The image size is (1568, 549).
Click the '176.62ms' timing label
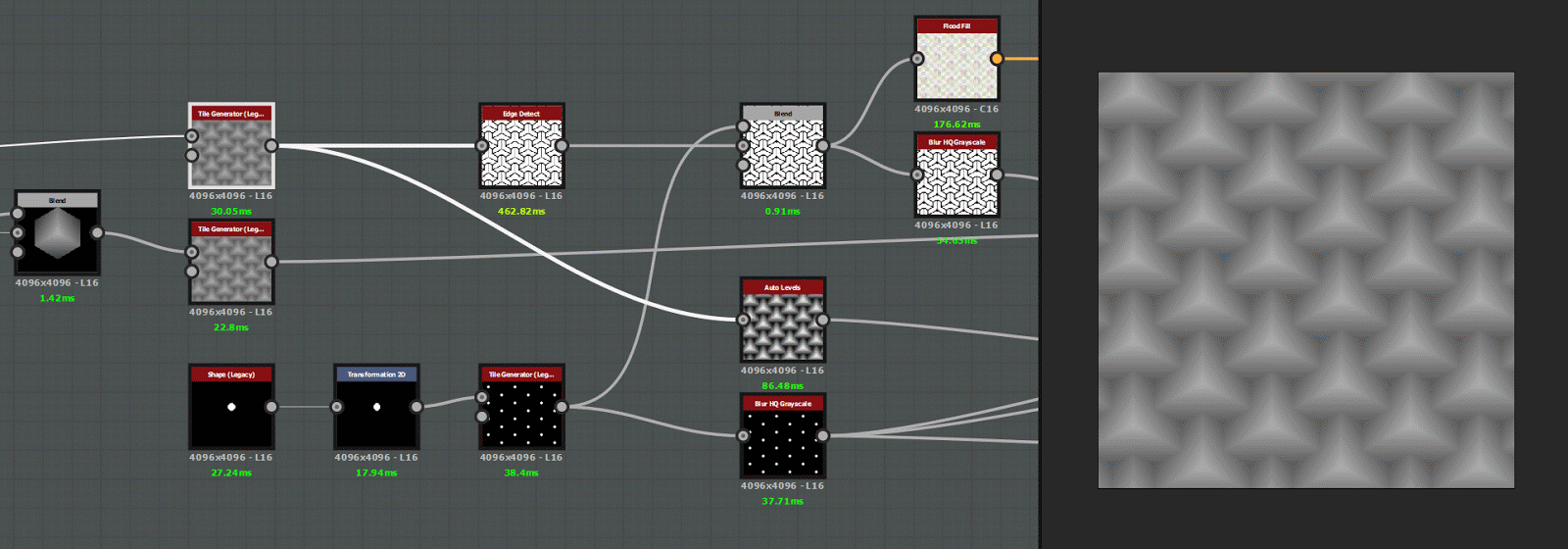956,125
